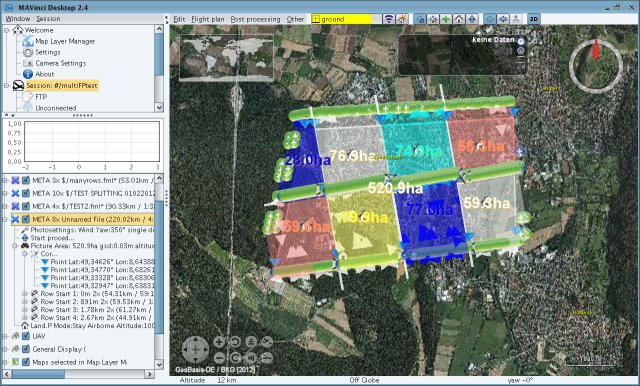Click the red compass north needle
The height and width of the screenshot is (386, 640).
596,49
